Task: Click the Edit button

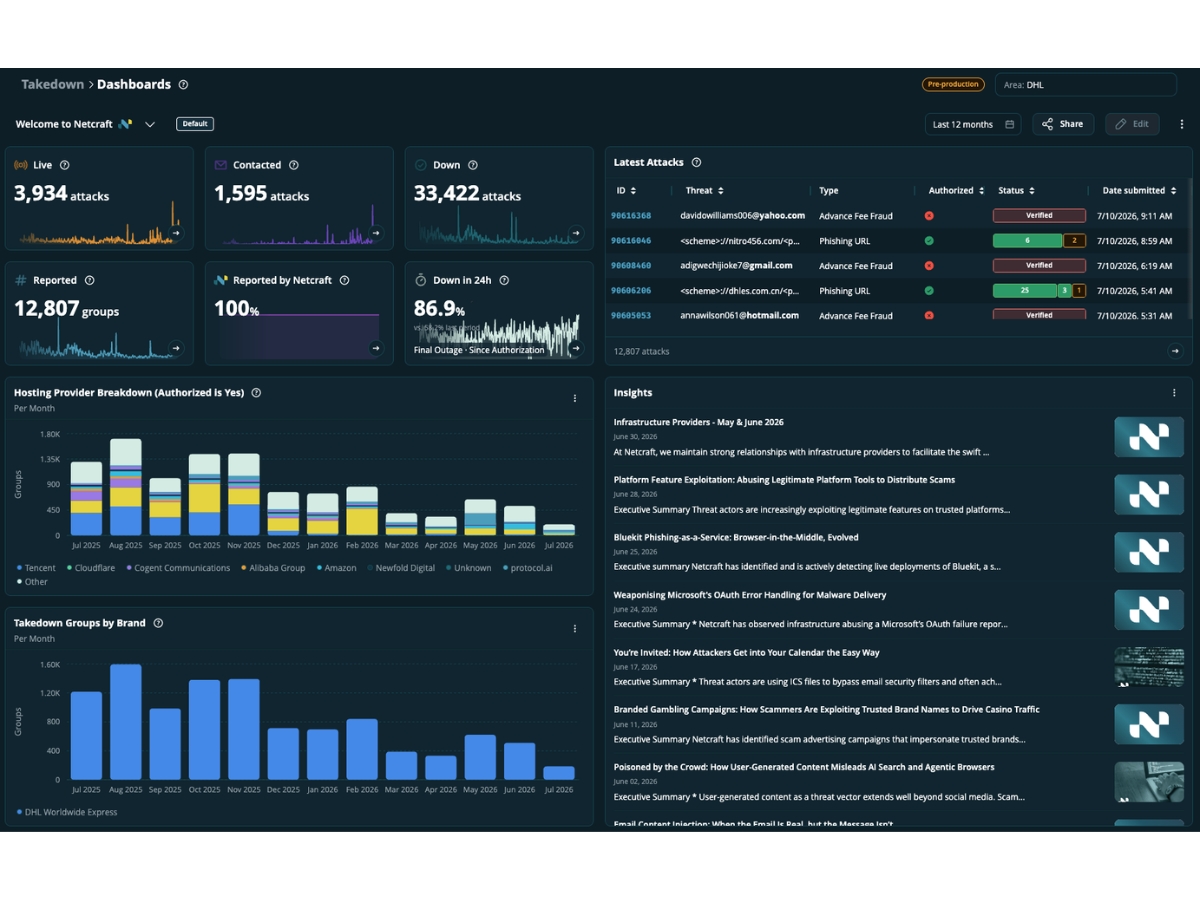Action: [x=1132, y=124]
